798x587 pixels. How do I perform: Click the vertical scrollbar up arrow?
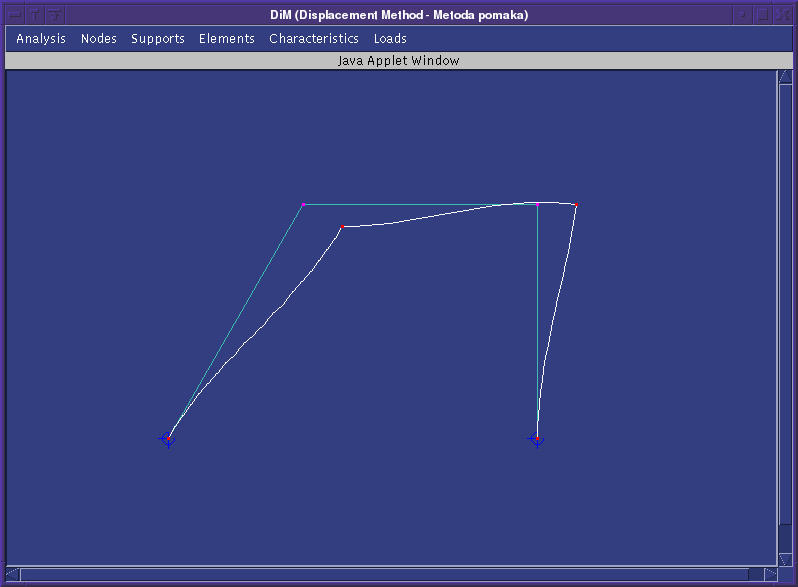pyautogui.click(x=785, y=77)
